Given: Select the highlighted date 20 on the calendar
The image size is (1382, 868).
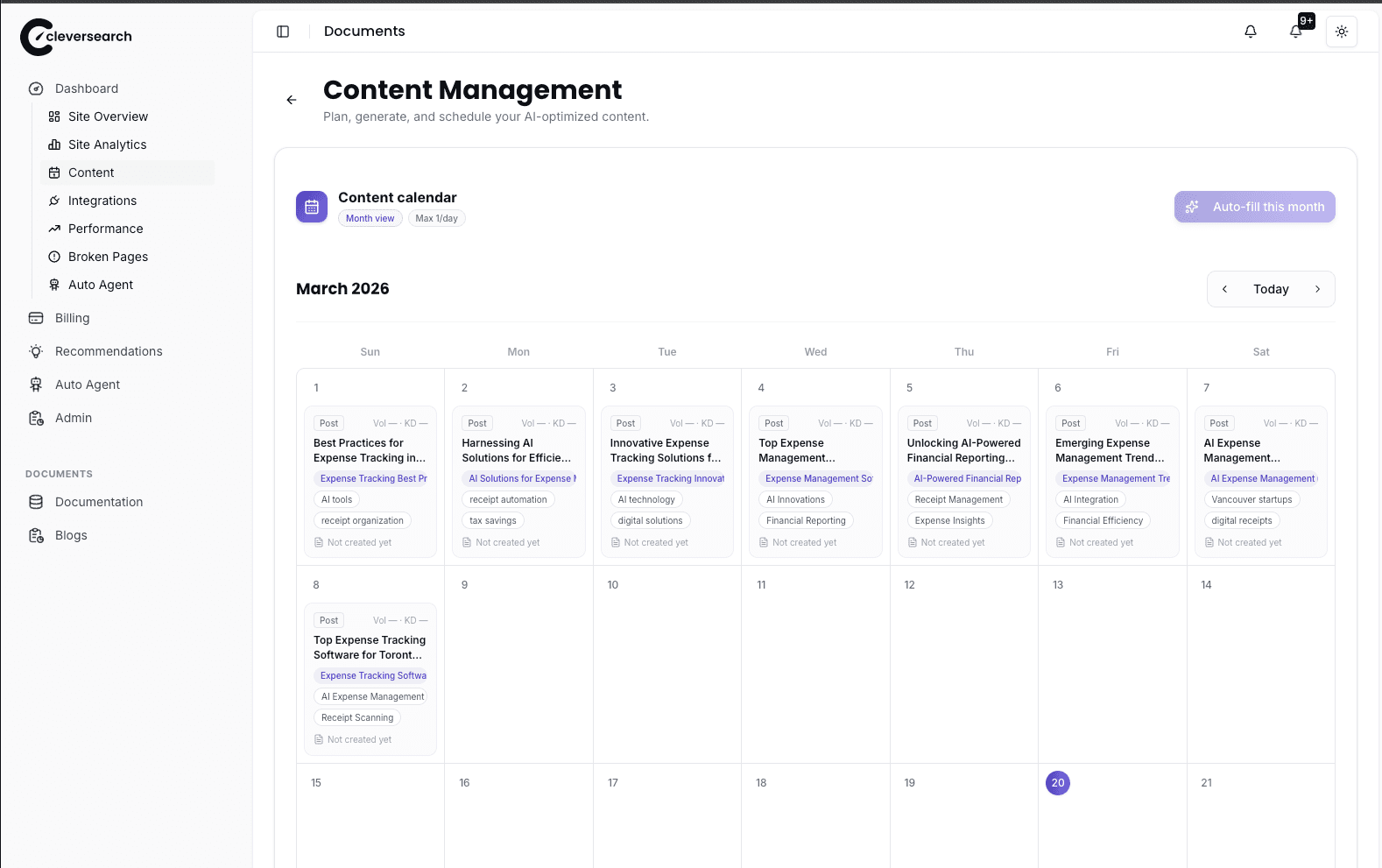Looking at the screenshot, I should (1058, 783).
